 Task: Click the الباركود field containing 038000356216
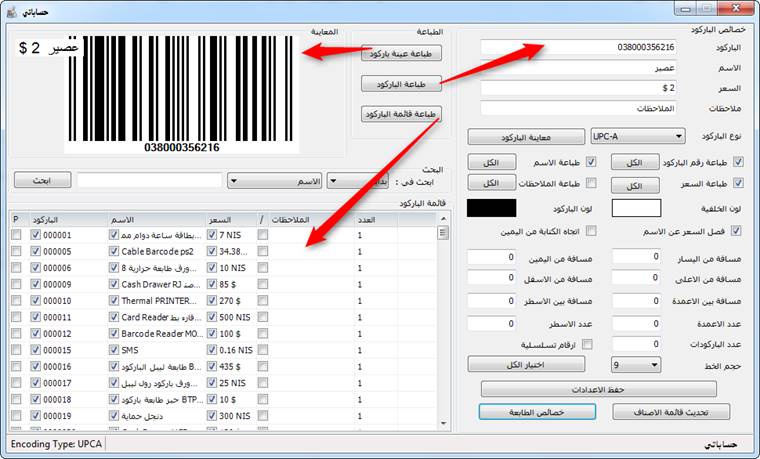click(578, 47)
